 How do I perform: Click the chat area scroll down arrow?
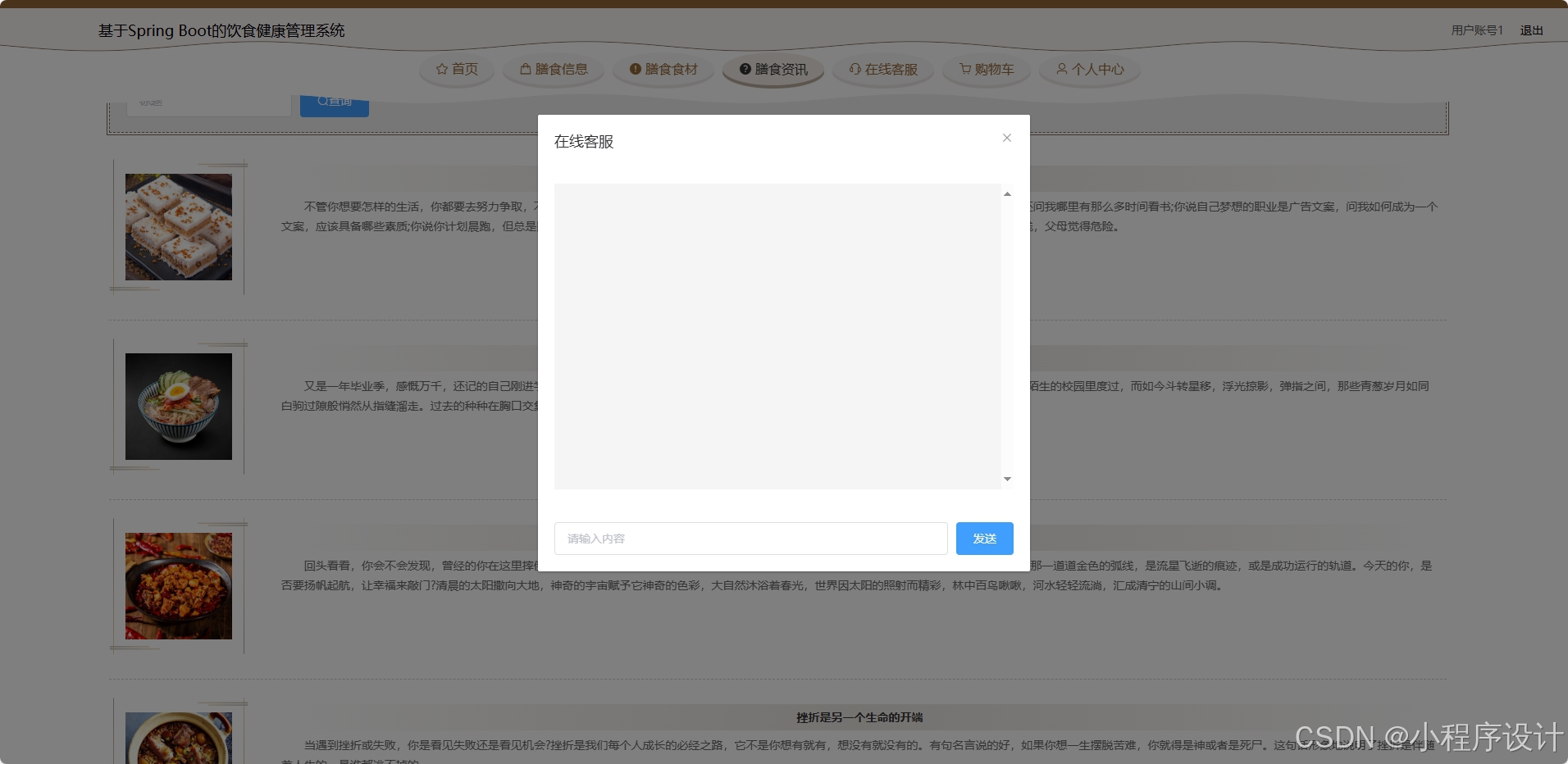1007,479
